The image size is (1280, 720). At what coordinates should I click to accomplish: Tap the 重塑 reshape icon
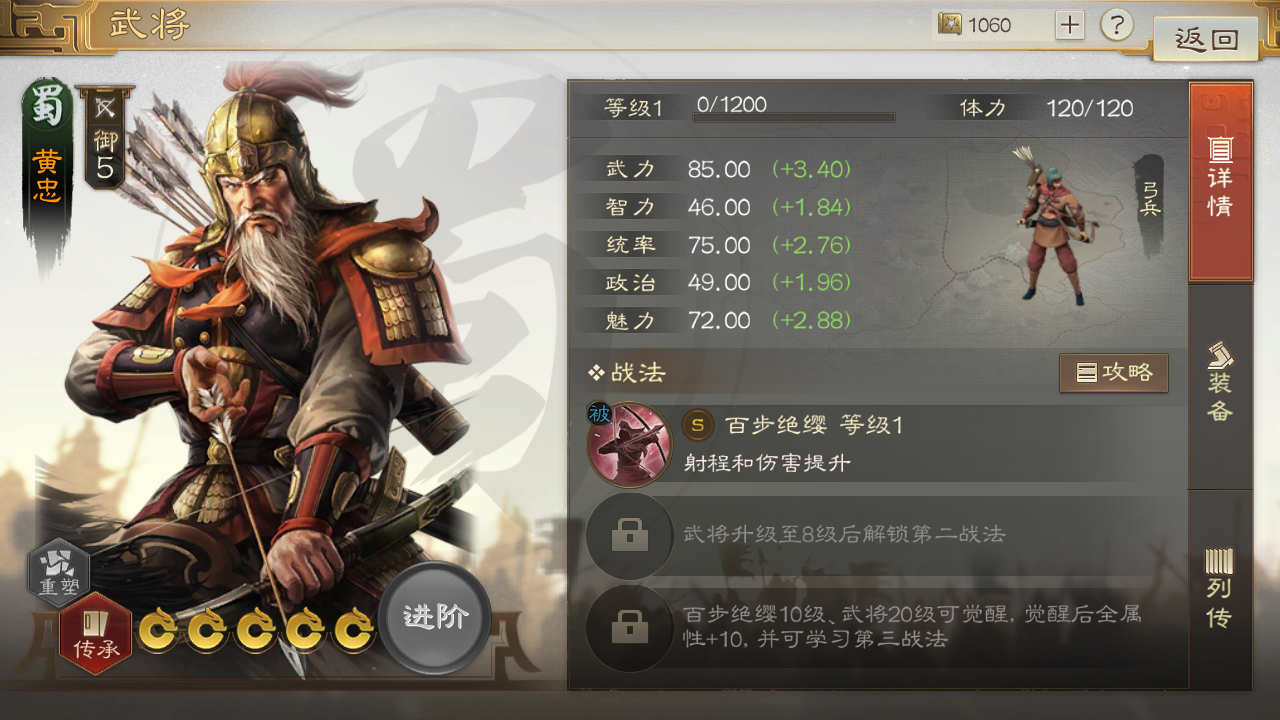click(x=57, y=573)
